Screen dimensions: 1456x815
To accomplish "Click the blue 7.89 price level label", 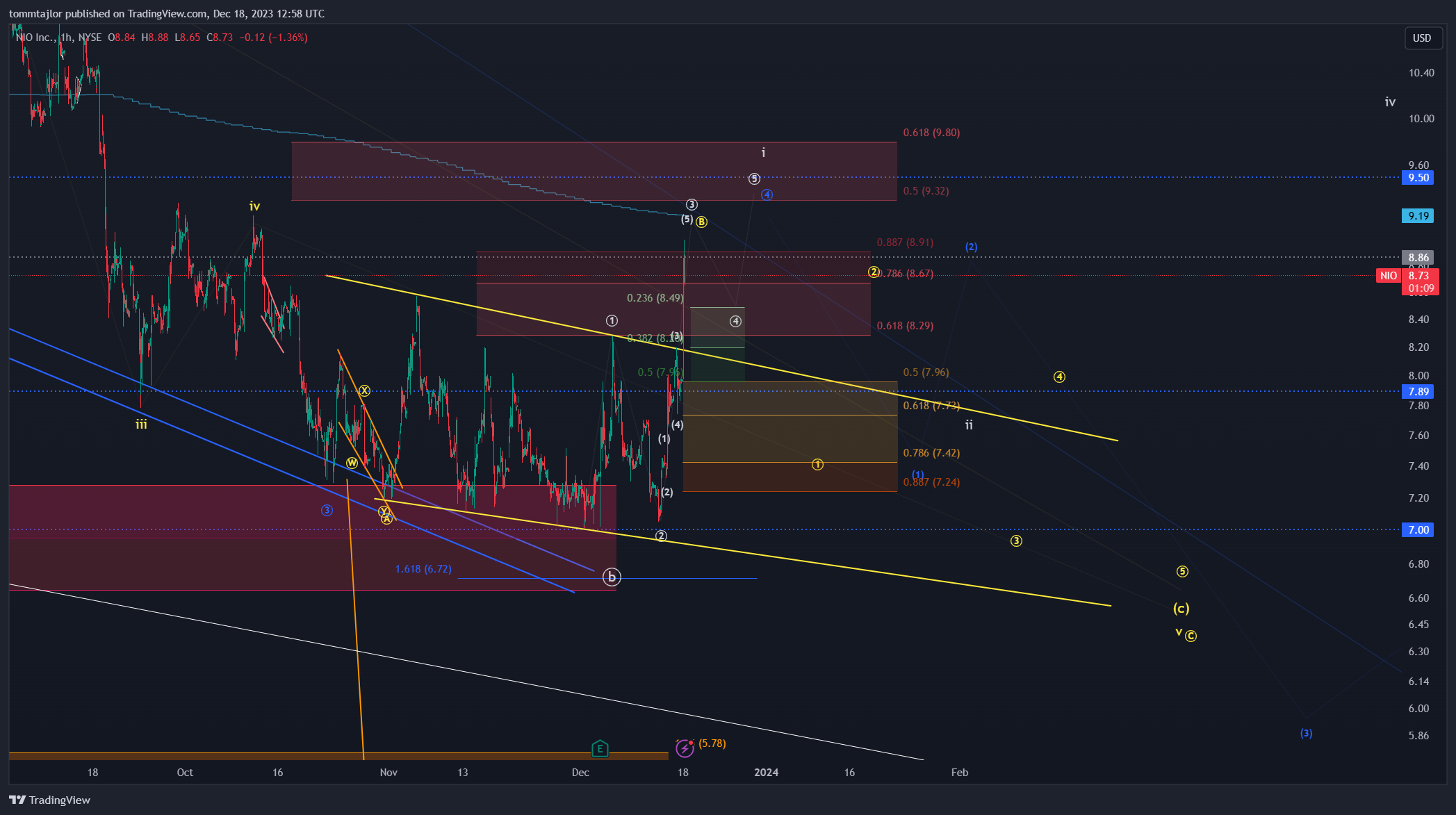I will tap(1418, 391).
